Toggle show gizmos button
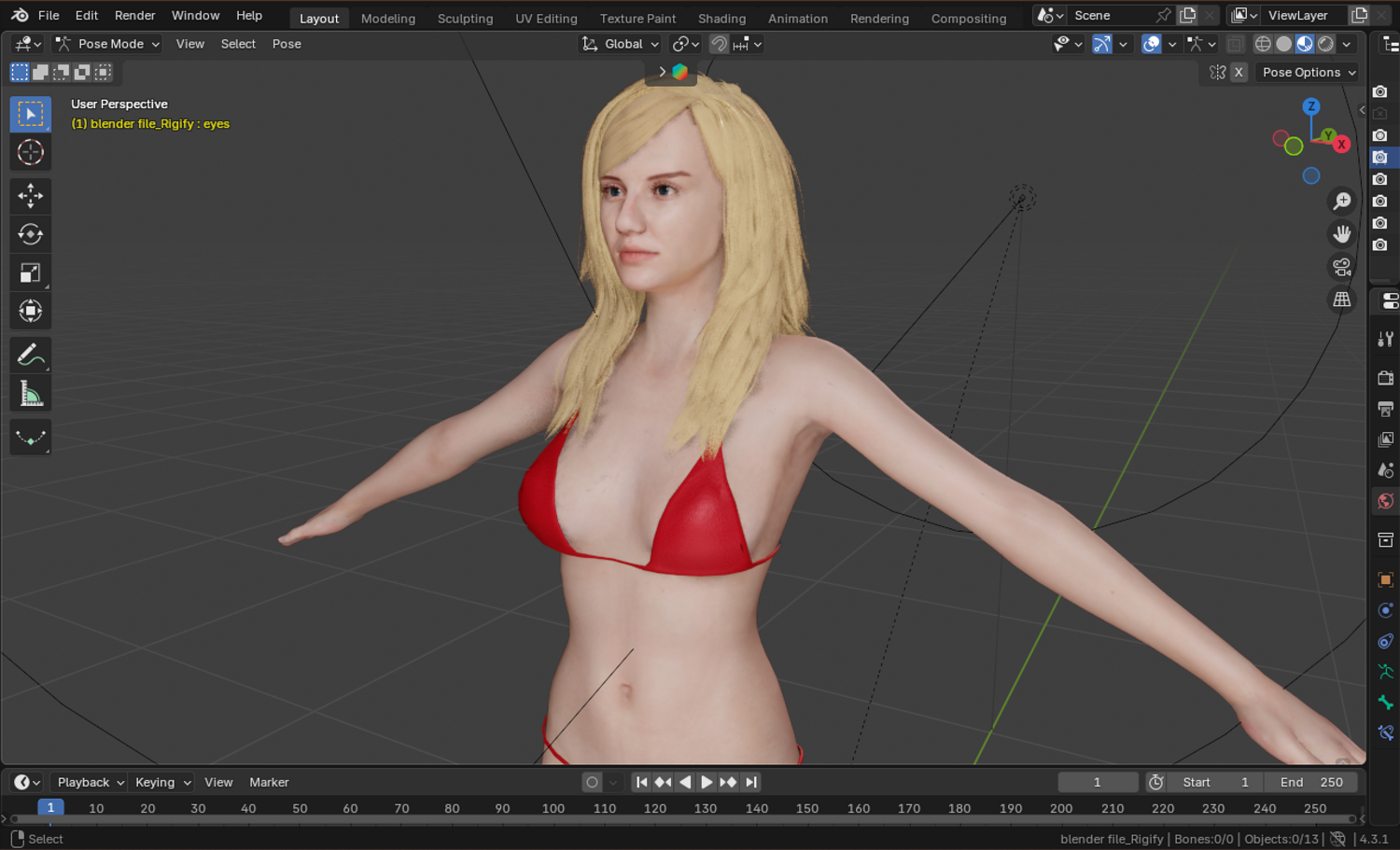Screen dimensions: 1400x850 pos(1102,44)
